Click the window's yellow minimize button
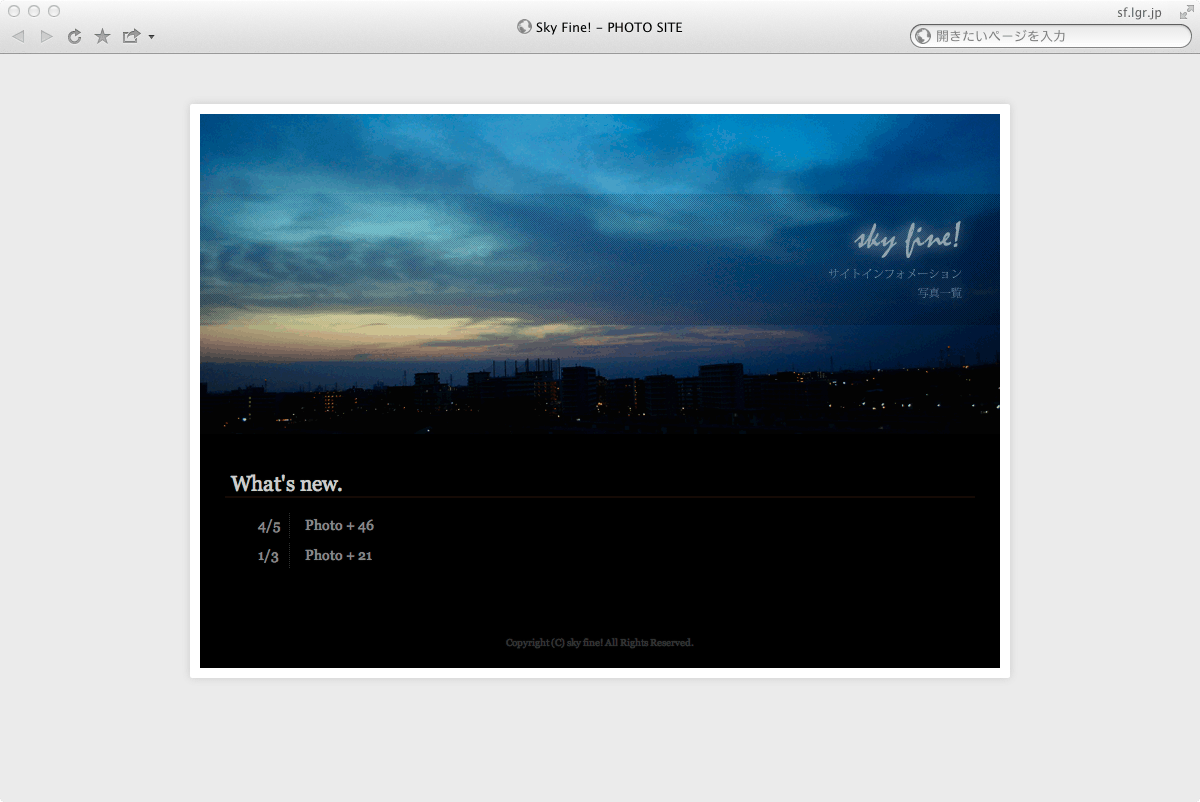This screenshot has height=802, width=1200. click(x=34, y=11)
